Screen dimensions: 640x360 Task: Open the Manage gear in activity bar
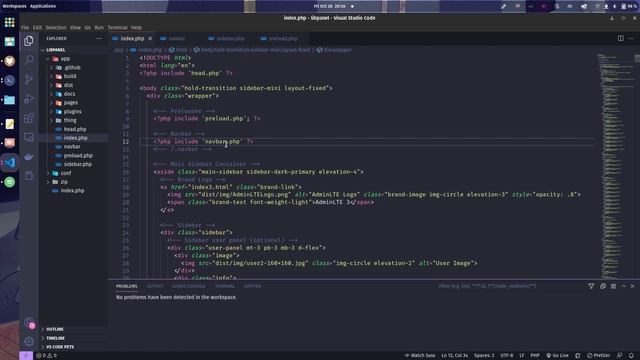coord(29,341)
